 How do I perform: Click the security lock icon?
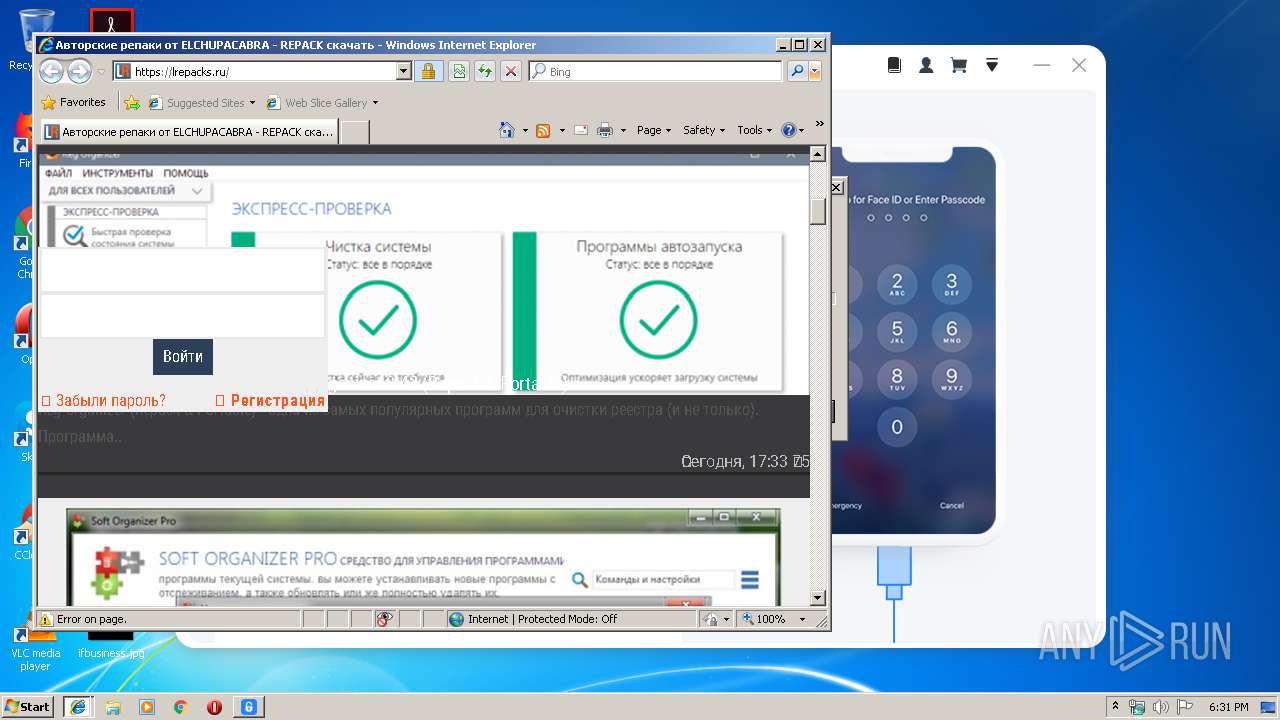(x=428, y=71)
